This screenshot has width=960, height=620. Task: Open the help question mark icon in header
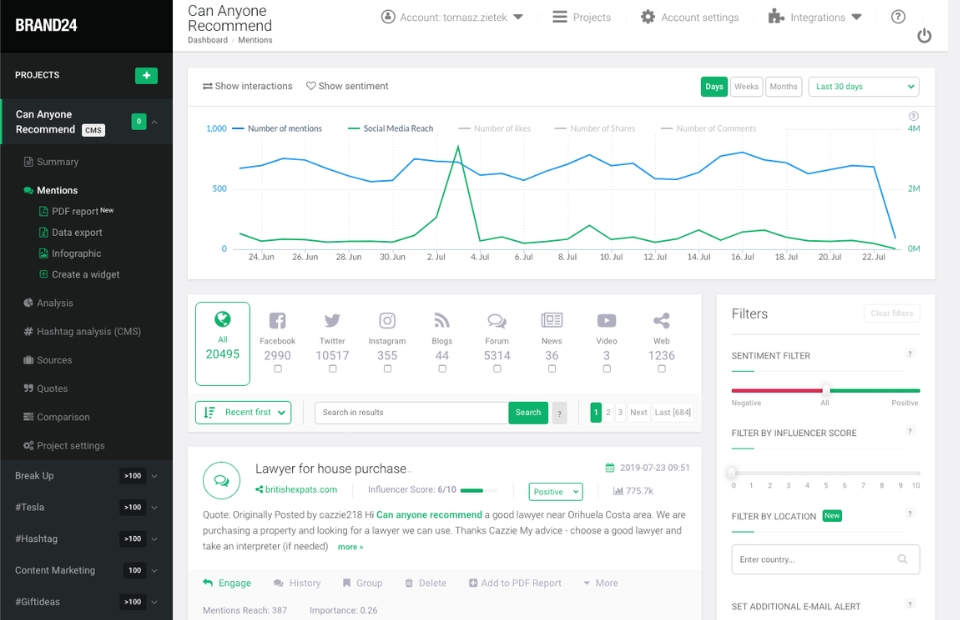(x=898, y=17)
